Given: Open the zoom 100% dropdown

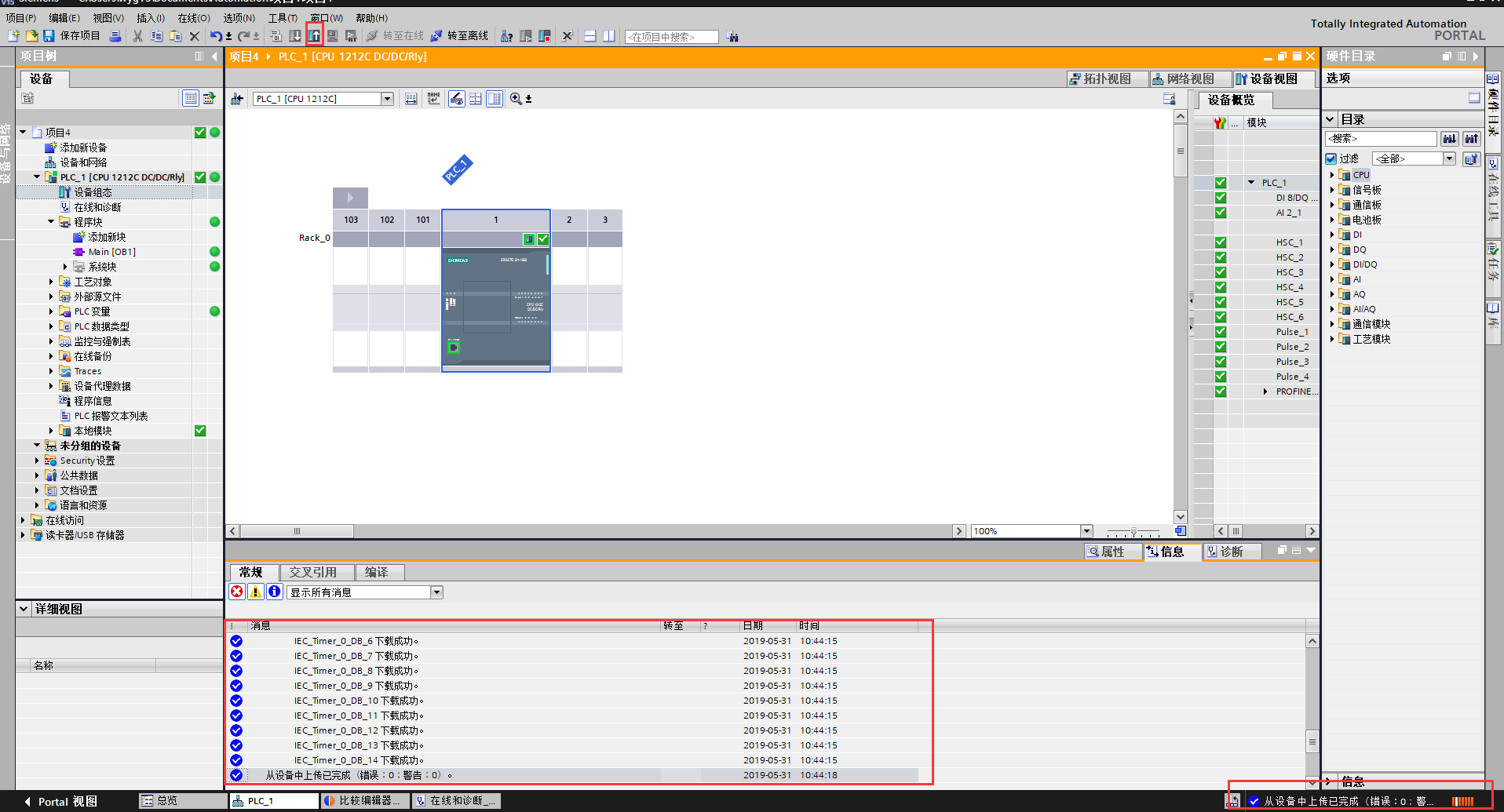Looking at the screenshot, I should point(1086,531).
